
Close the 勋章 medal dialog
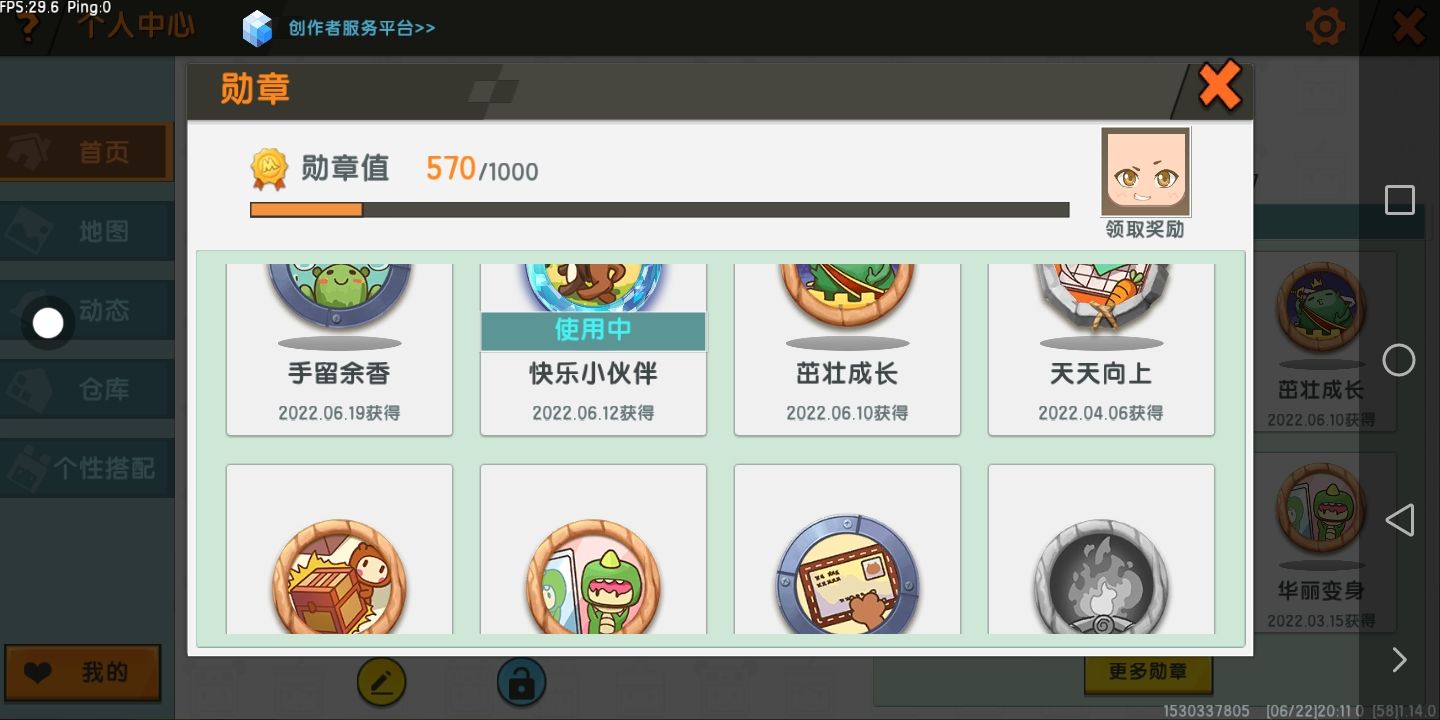pos(1220,86)
